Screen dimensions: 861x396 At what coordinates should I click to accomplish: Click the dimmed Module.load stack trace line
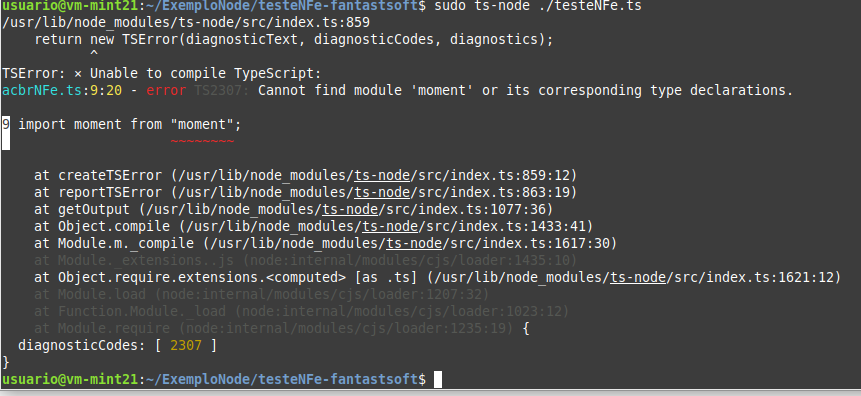click(x=261, y=294)
